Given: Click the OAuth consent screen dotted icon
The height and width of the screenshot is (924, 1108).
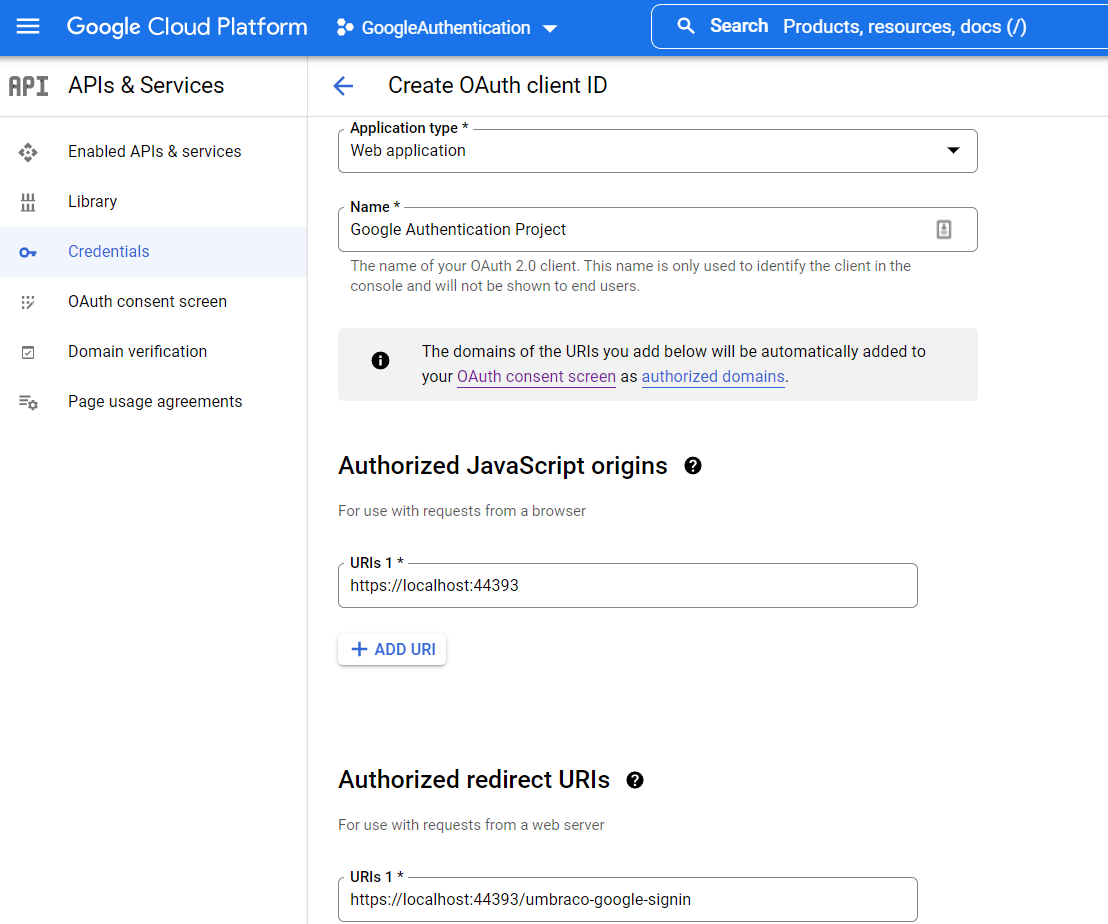Looking at the screenshot, I should point(28,302).
